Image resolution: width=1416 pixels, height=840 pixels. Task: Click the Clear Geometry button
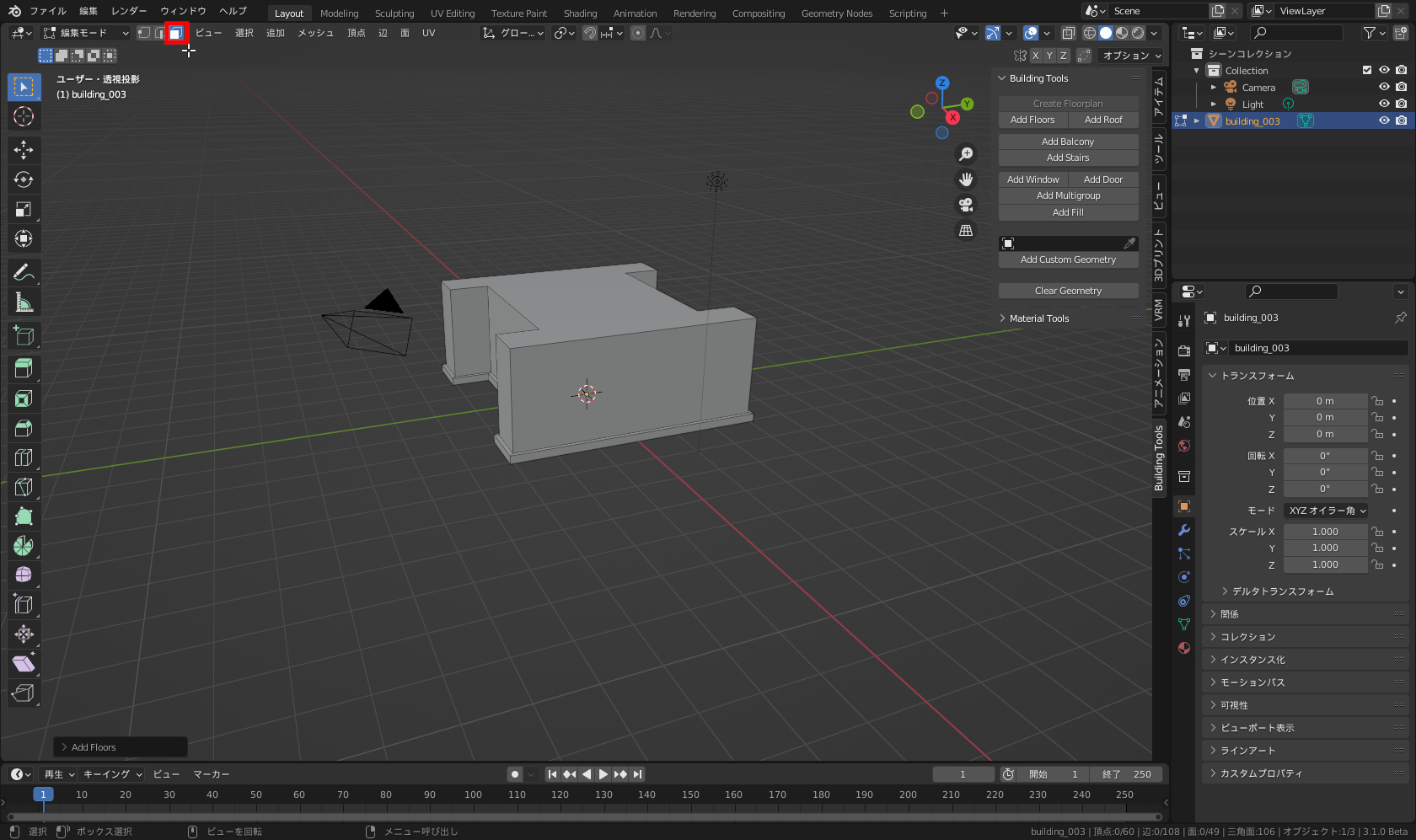click(x=1068, y=290)
